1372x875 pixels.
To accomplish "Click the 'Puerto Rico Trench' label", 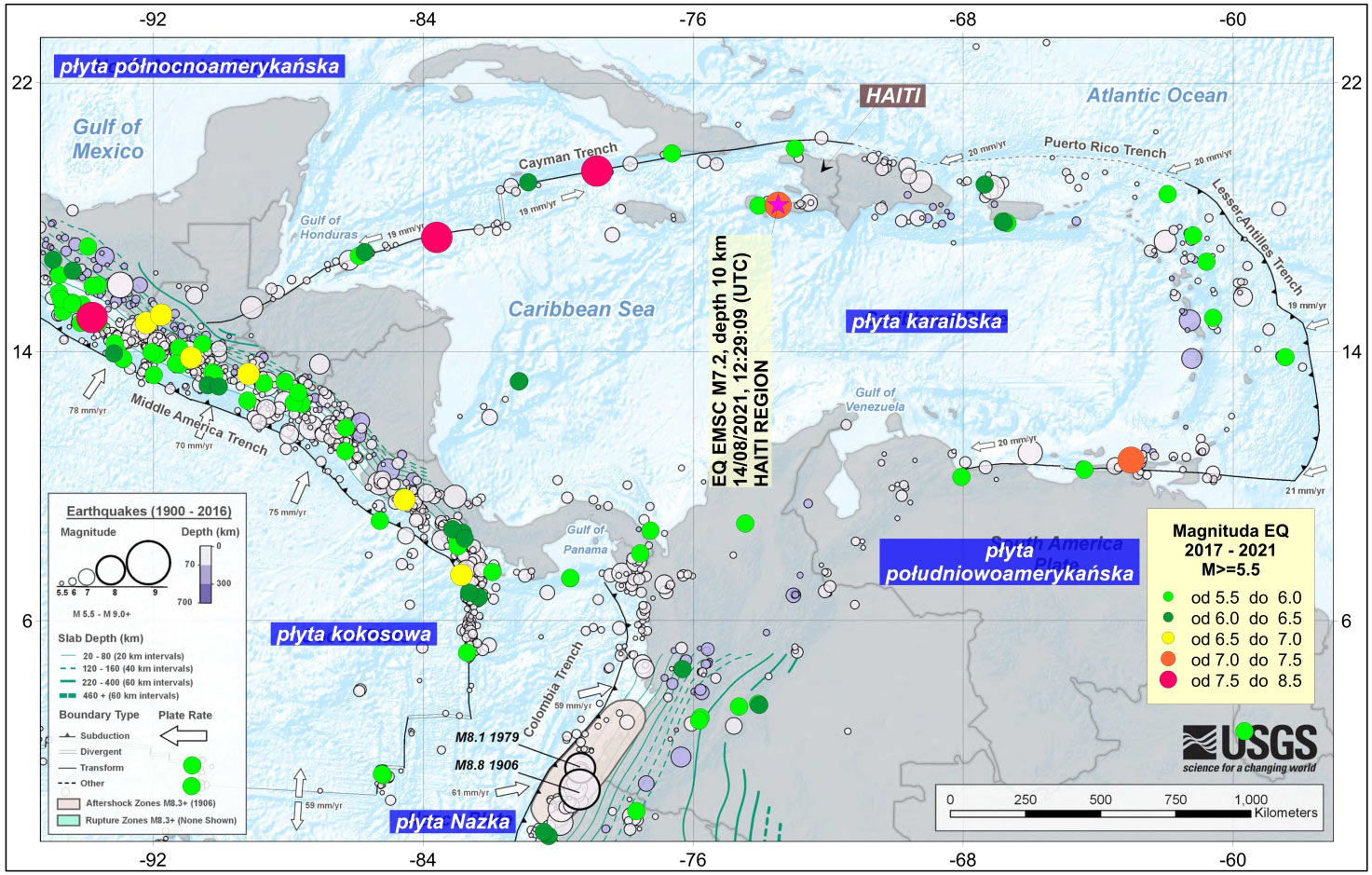I will (1105, 147).
